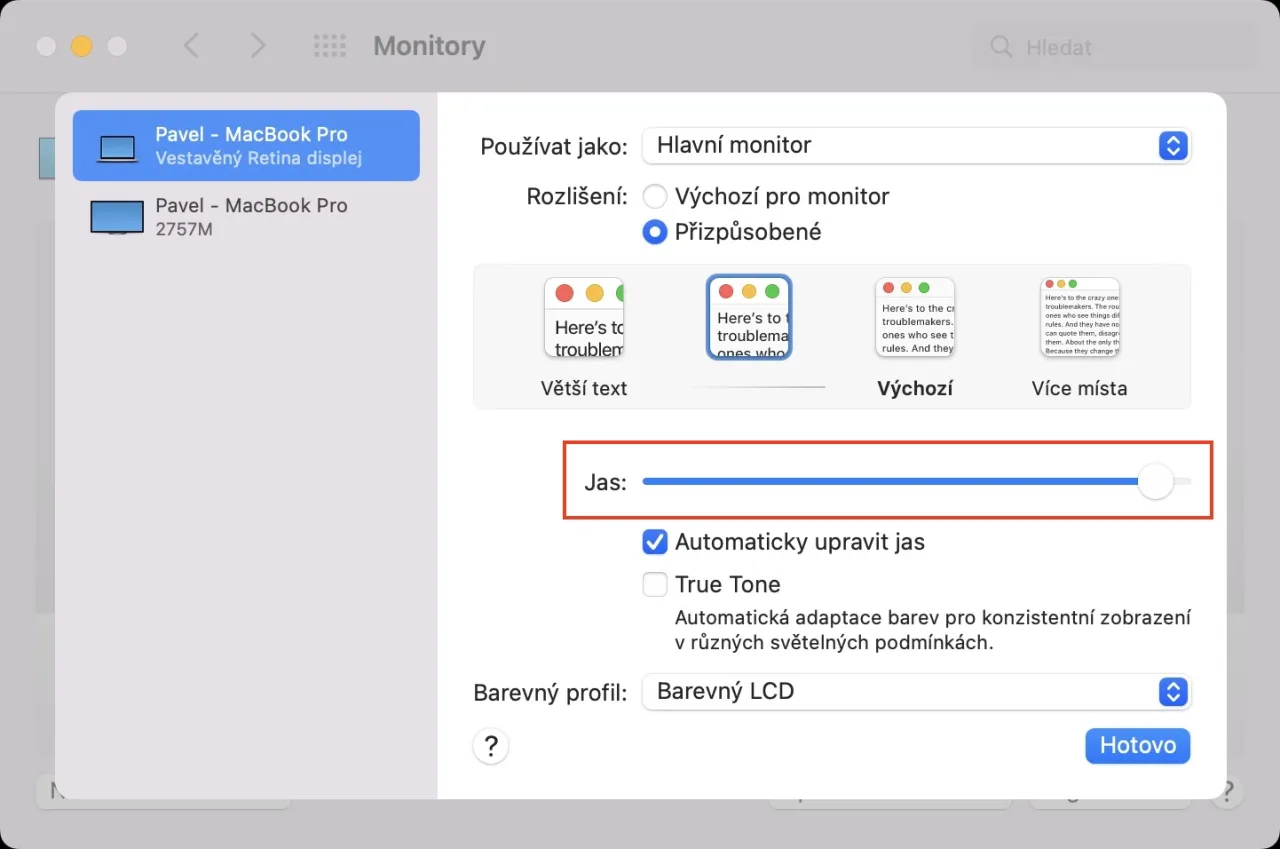1280x849 pixels.
Task: Enable Automaticky upravit jas checkbox
Action: (654, 541)
